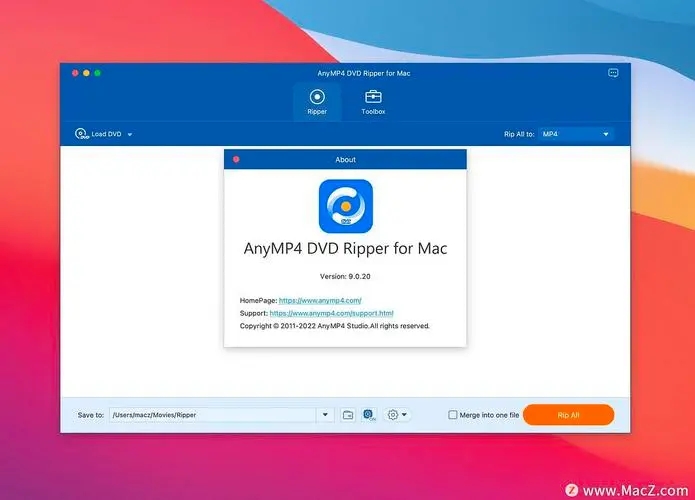The width and height of the screenshot is (695, 500).
Task: Click the Load DVD disc icon
Action: 82,134
